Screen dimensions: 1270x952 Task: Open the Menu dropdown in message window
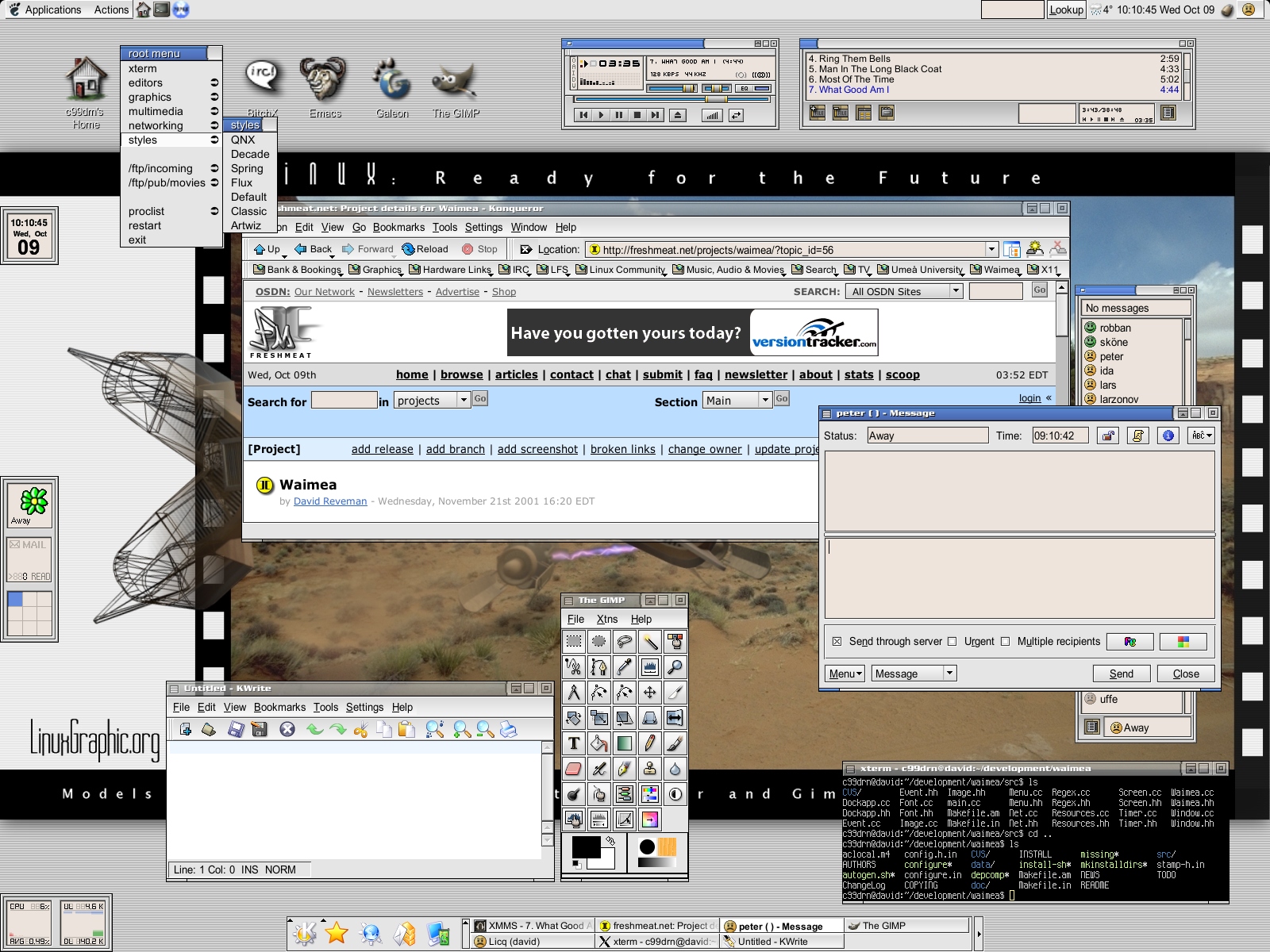tap(845, 674)
